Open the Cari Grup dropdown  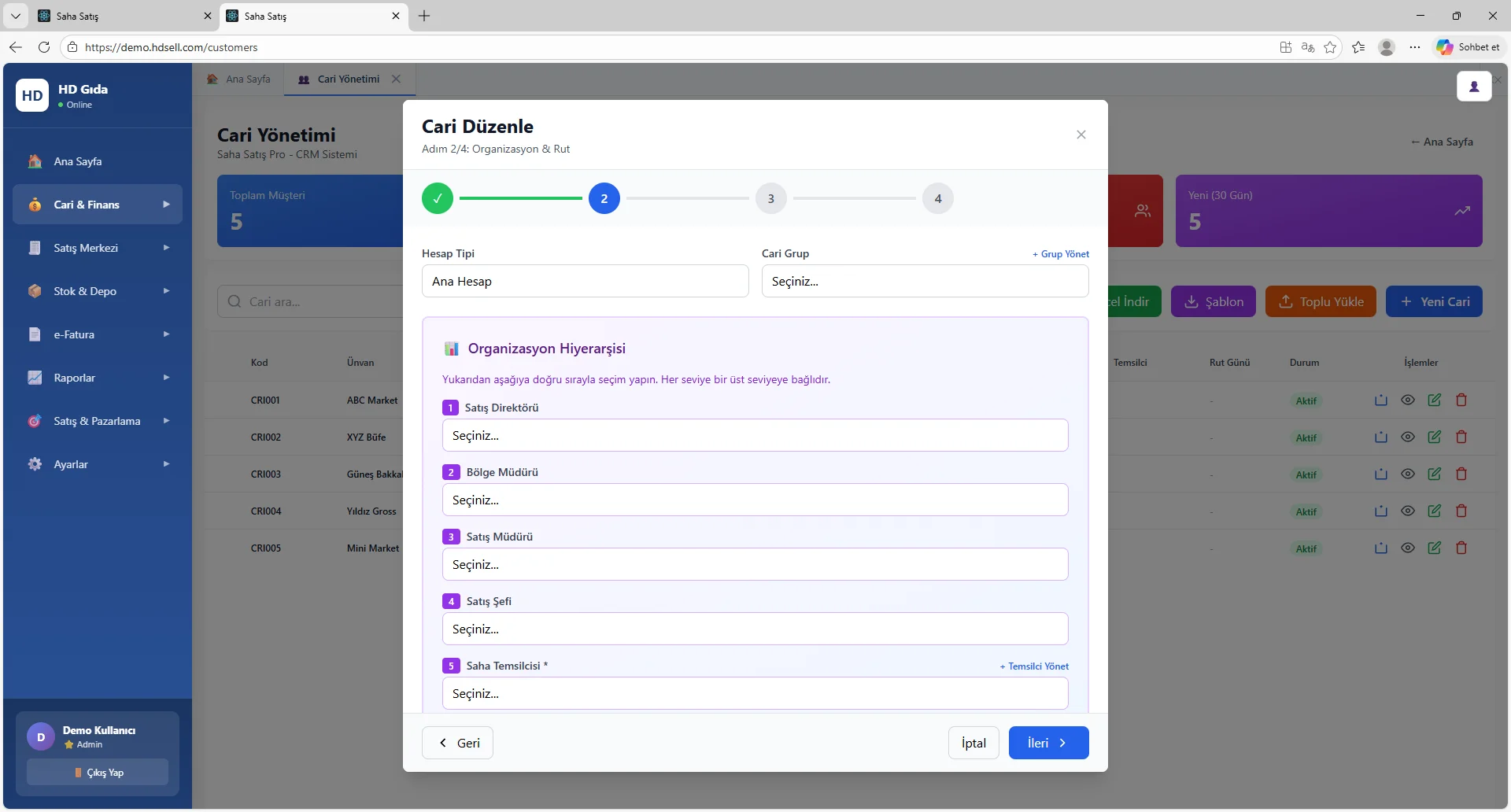pos(925,282)
